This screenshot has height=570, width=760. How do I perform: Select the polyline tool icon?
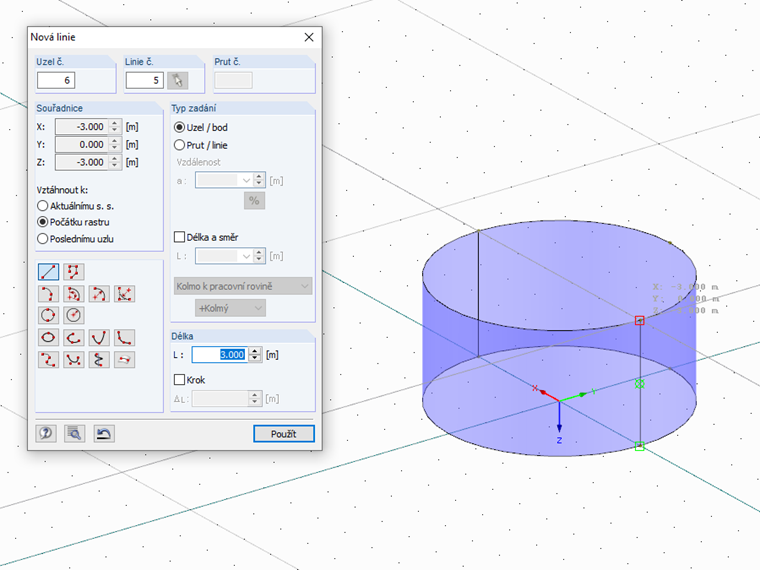(x=73, y=272)
